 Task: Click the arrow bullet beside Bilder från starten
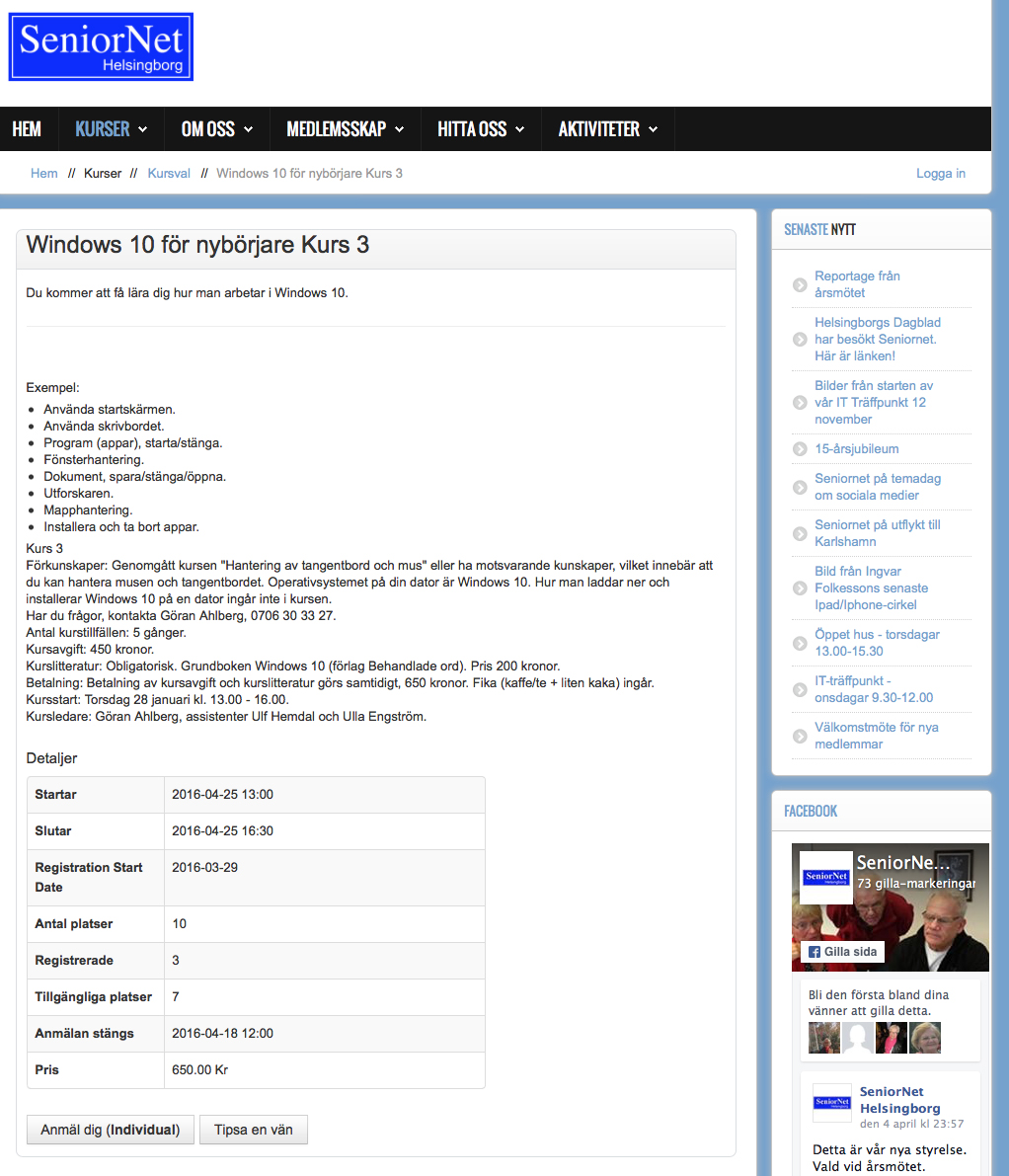click(800, 403)
